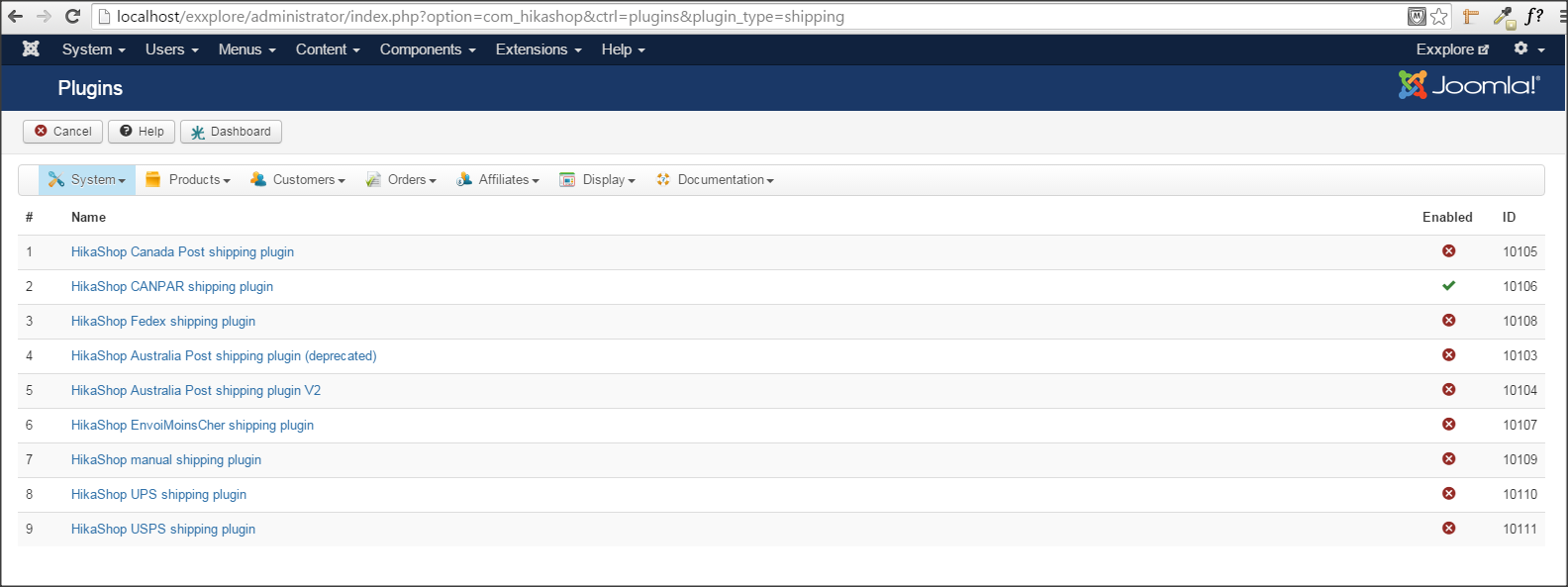Click the Help toolbar button
This screenshot has width=1568, height=587.
click(x=142, y=132)
